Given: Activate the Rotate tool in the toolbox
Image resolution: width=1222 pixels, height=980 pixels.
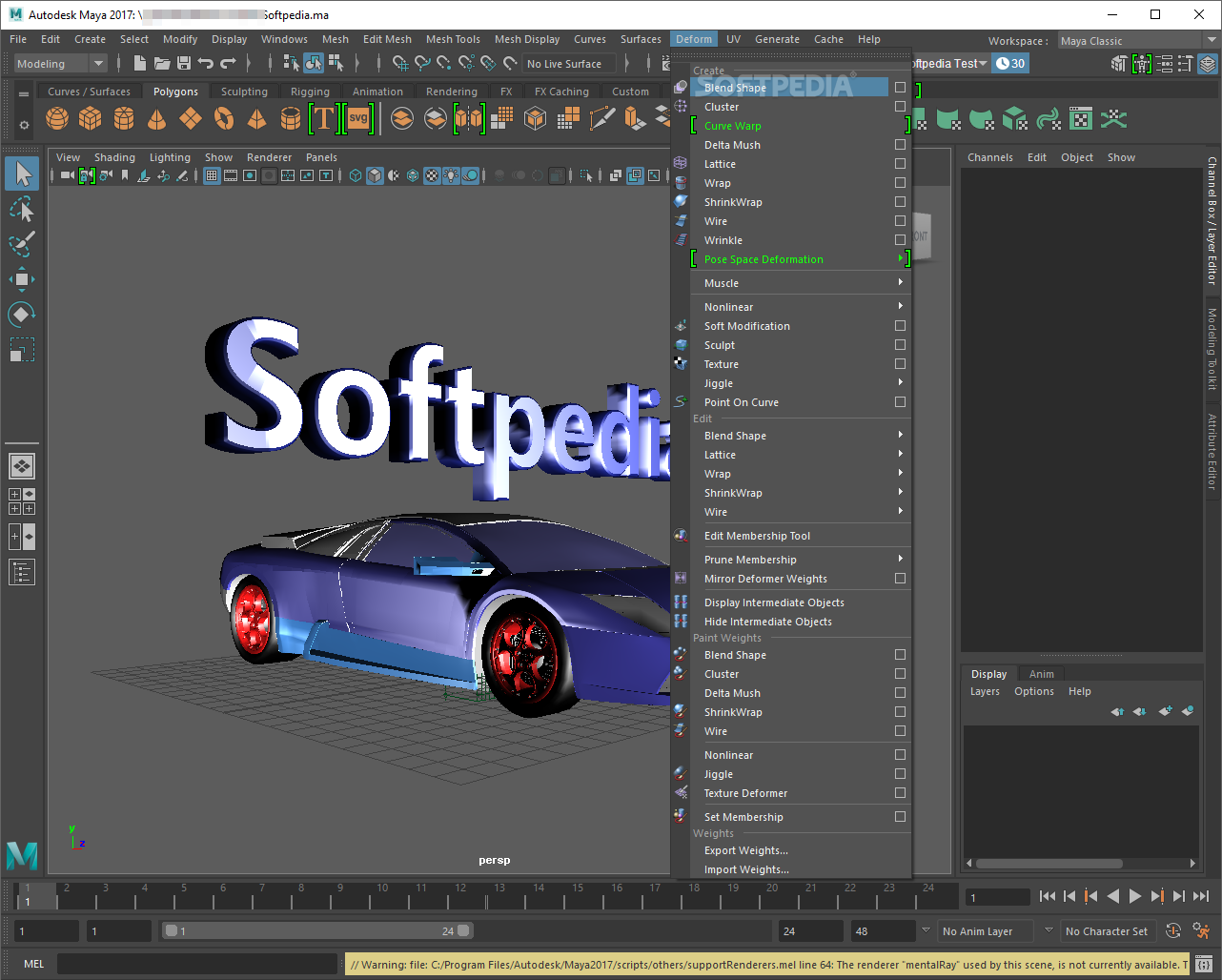Looking at the screenshot, I should point(22,314).
